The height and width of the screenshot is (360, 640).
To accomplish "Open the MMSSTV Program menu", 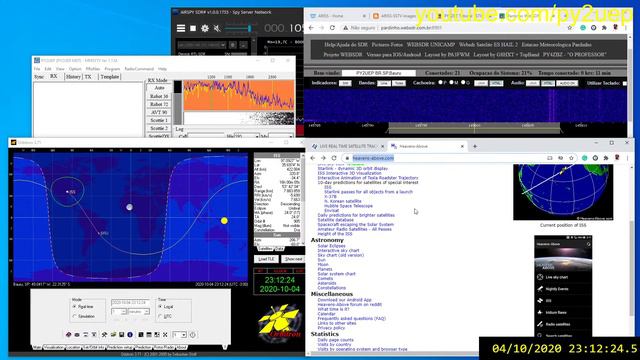I will [112, 69].
